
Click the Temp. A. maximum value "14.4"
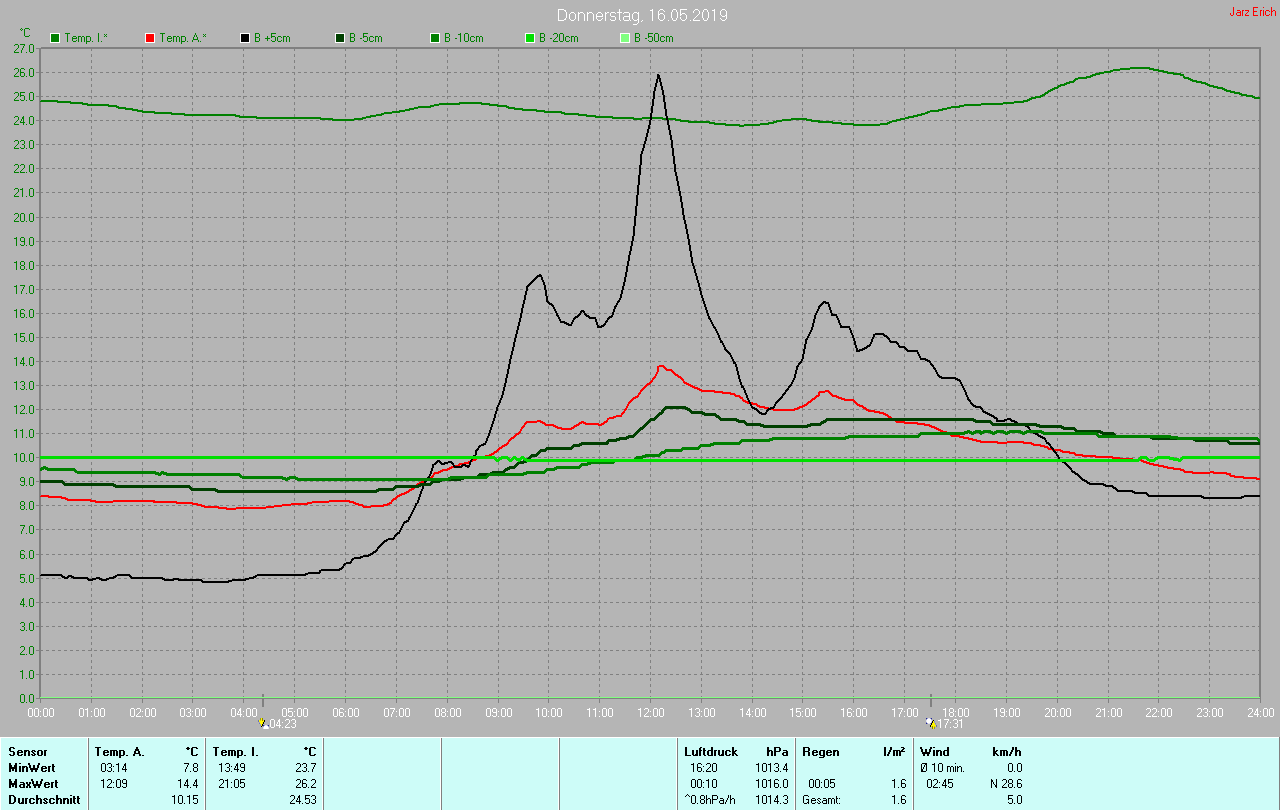point(188,784)
